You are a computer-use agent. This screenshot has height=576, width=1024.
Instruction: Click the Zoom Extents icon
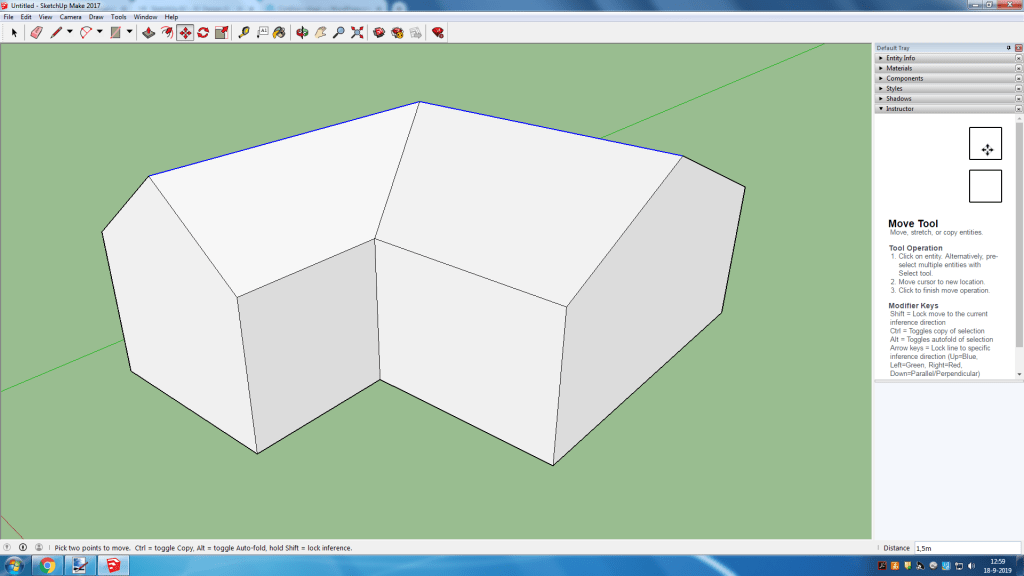tap(357, 32)
